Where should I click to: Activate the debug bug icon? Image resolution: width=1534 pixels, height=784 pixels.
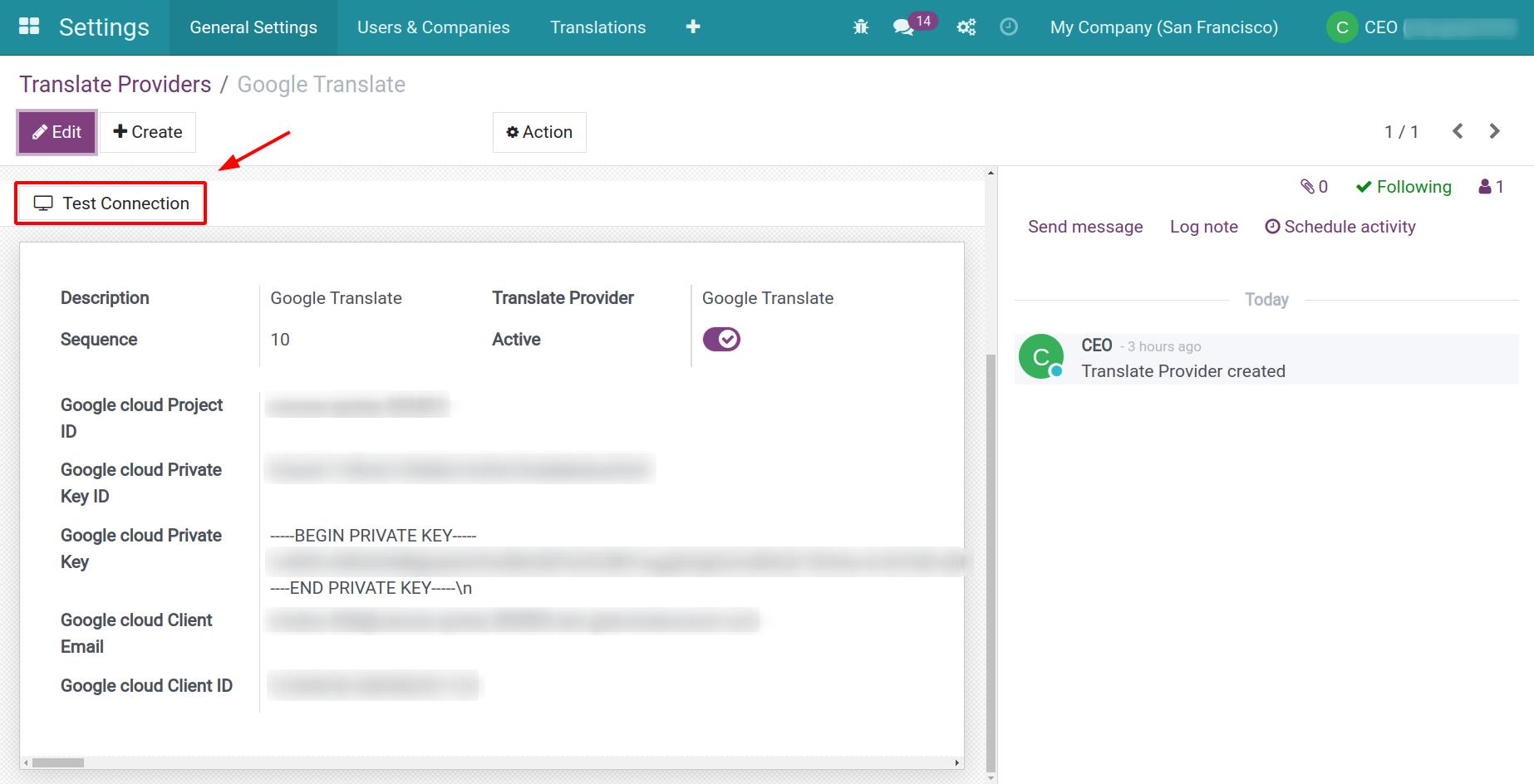[861, 27]
